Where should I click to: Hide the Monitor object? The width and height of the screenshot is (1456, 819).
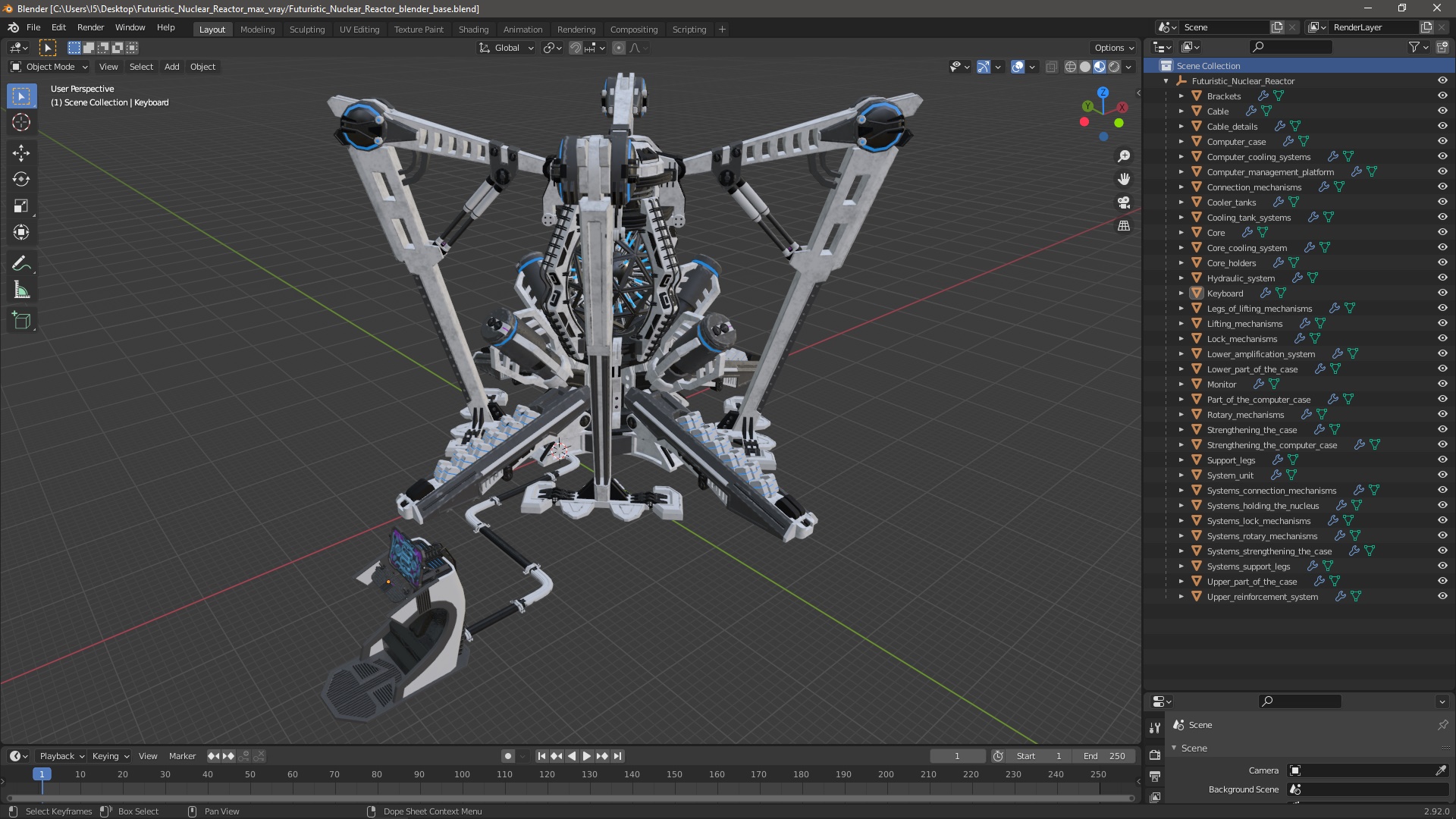point(1442,384)
